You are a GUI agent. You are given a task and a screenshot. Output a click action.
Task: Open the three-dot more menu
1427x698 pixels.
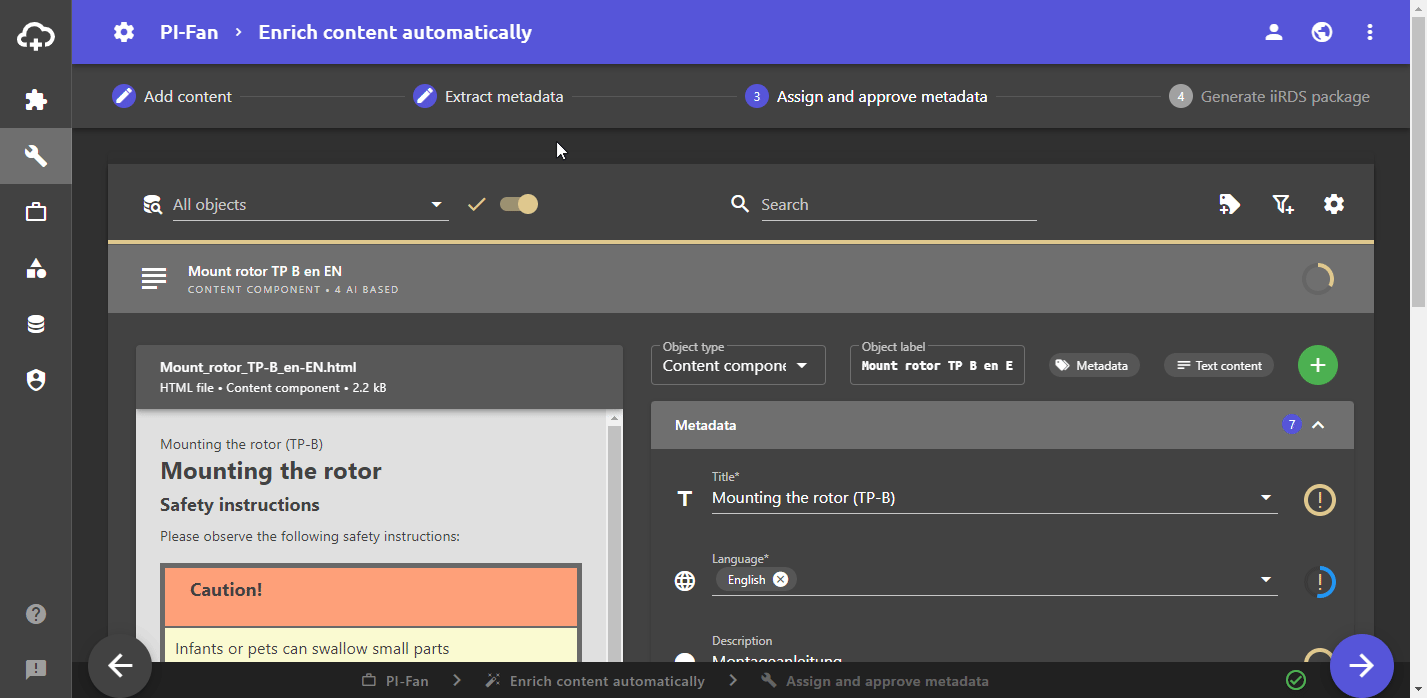click(x=1370, y=32)
